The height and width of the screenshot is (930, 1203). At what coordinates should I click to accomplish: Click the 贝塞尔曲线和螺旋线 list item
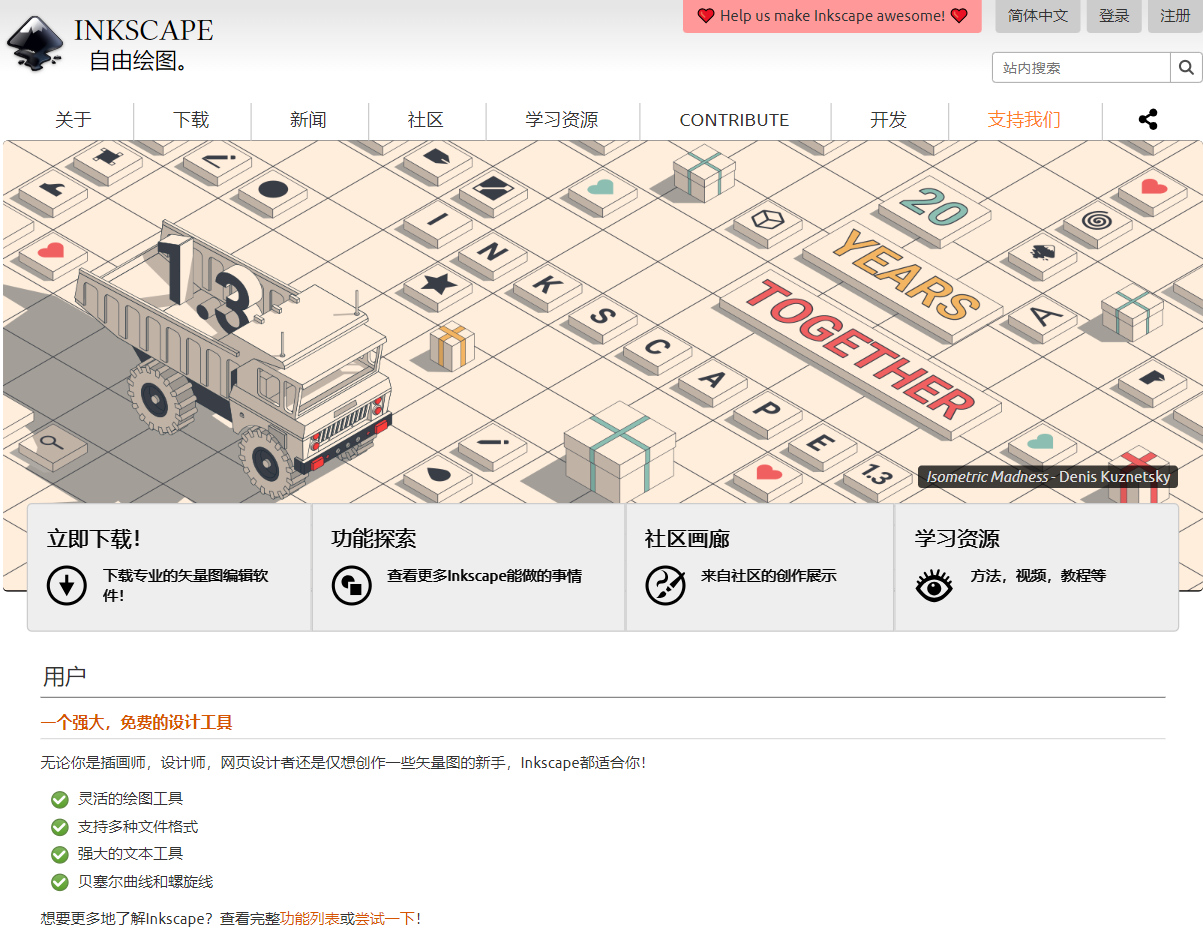(x=145, y=882)
